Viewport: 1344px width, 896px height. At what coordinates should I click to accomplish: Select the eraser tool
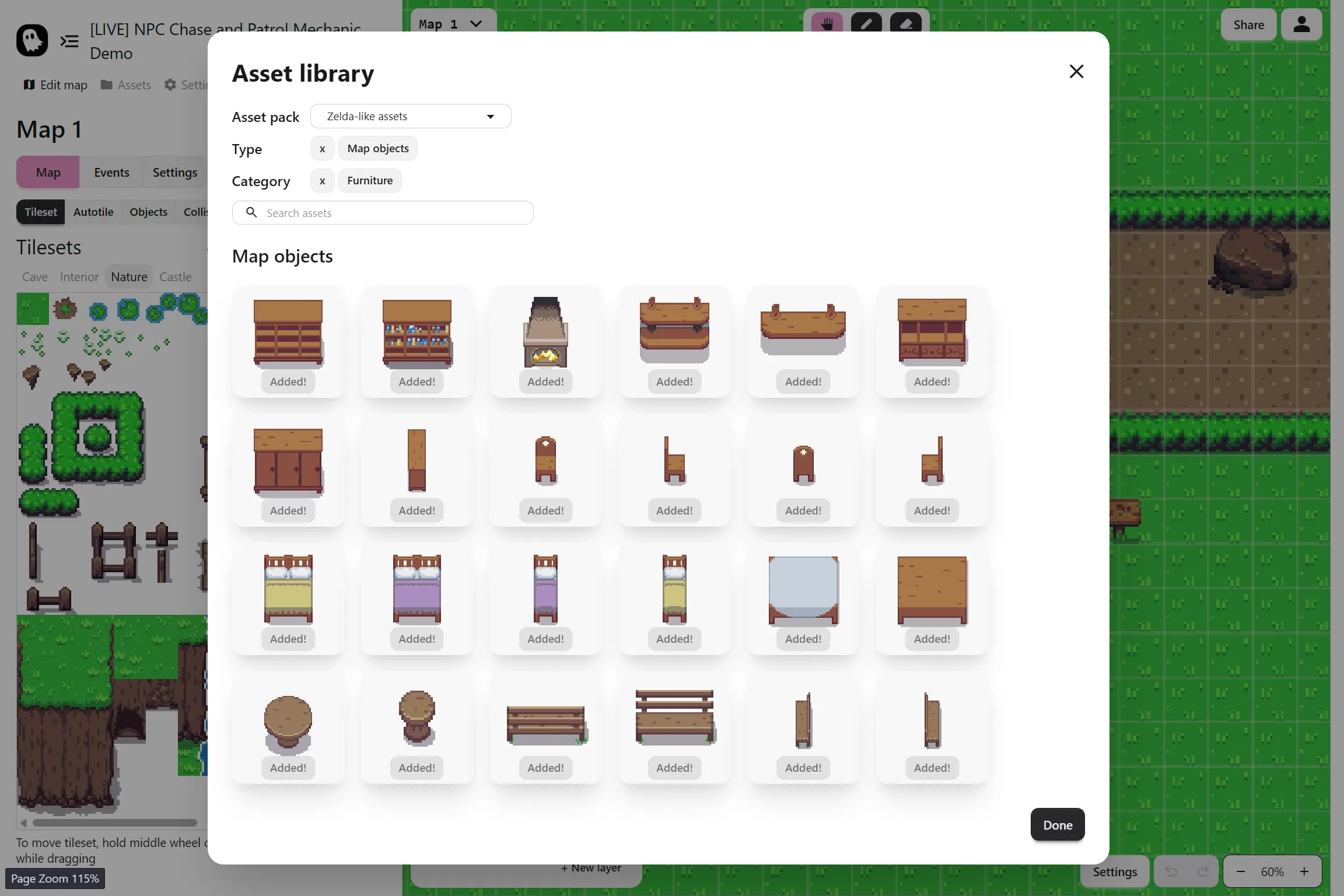coord(905,23)
